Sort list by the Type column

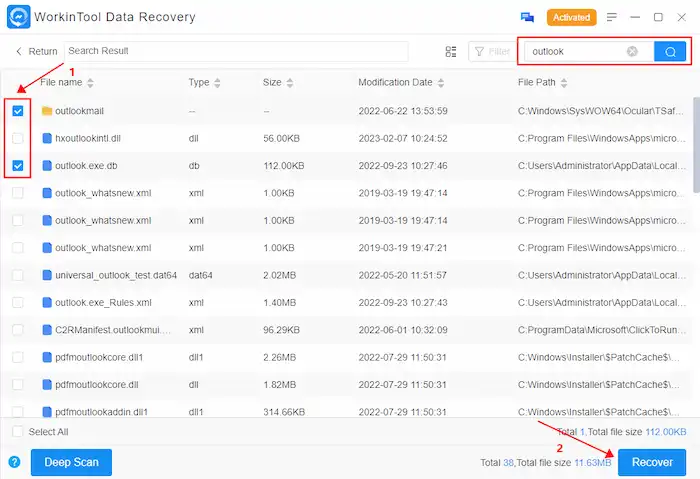click(x=217, y=82)
